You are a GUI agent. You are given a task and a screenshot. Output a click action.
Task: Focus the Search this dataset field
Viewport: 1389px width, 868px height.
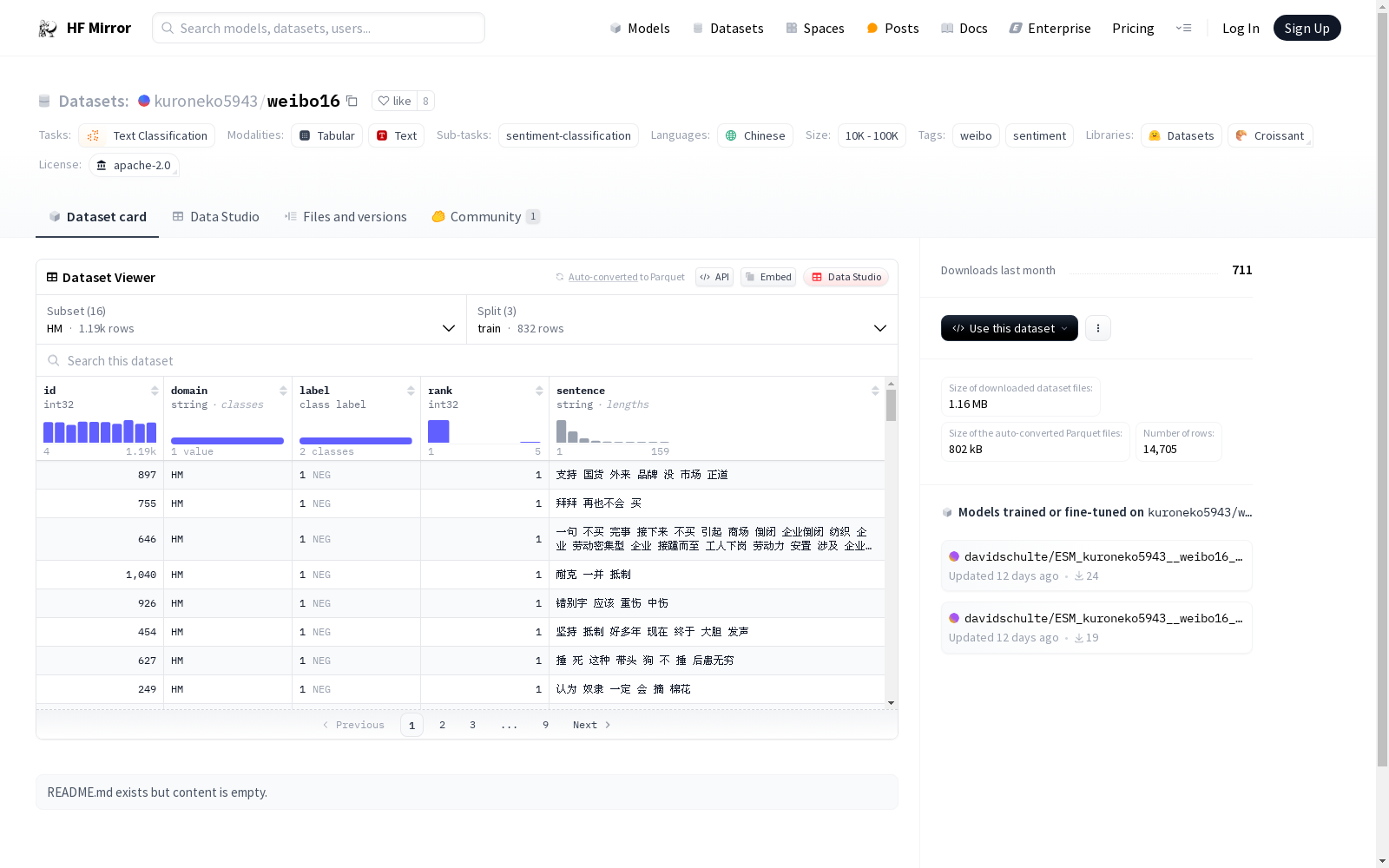pyautogui.click(x=467, y=360)
